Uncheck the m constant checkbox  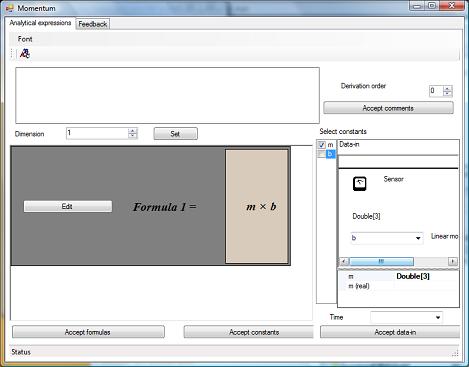tap(322, 145)
